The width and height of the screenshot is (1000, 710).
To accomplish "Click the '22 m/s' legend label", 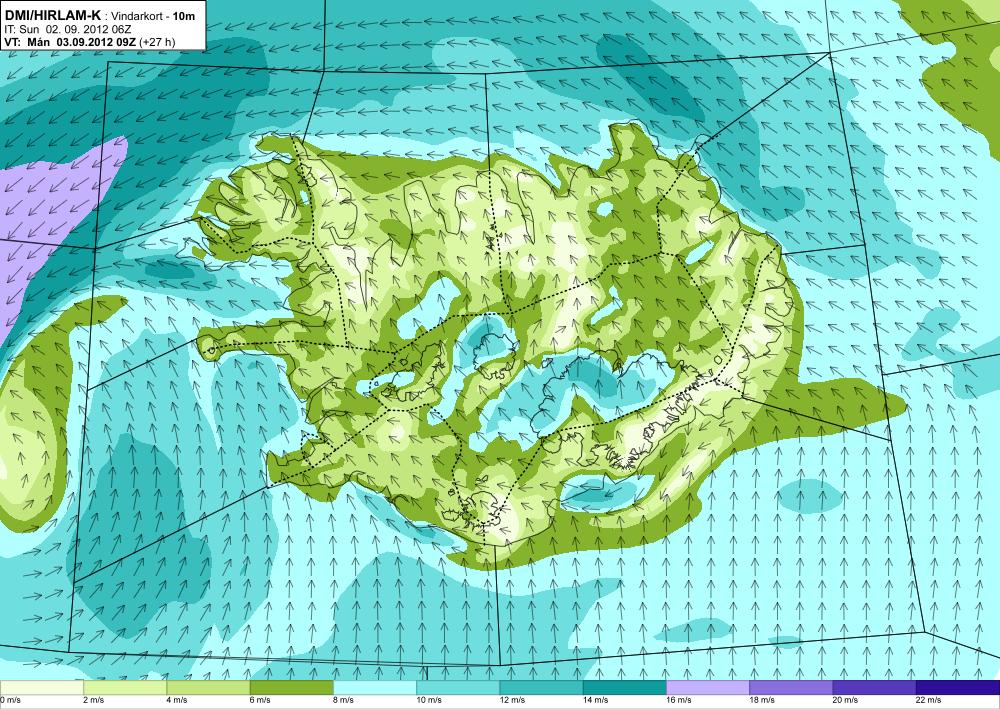I will 929,700.
